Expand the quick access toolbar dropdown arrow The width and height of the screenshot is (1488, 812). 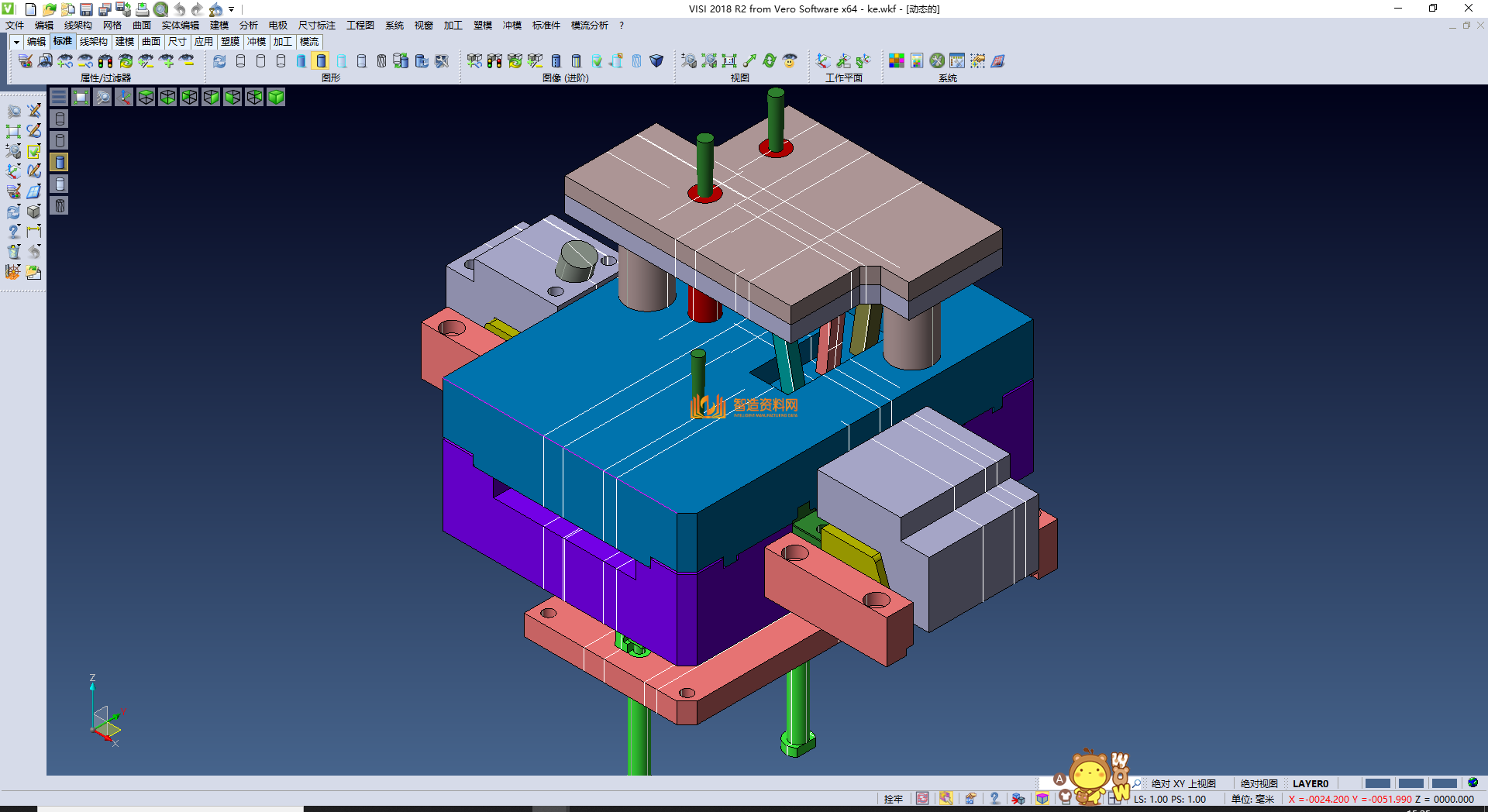[232, 9]
